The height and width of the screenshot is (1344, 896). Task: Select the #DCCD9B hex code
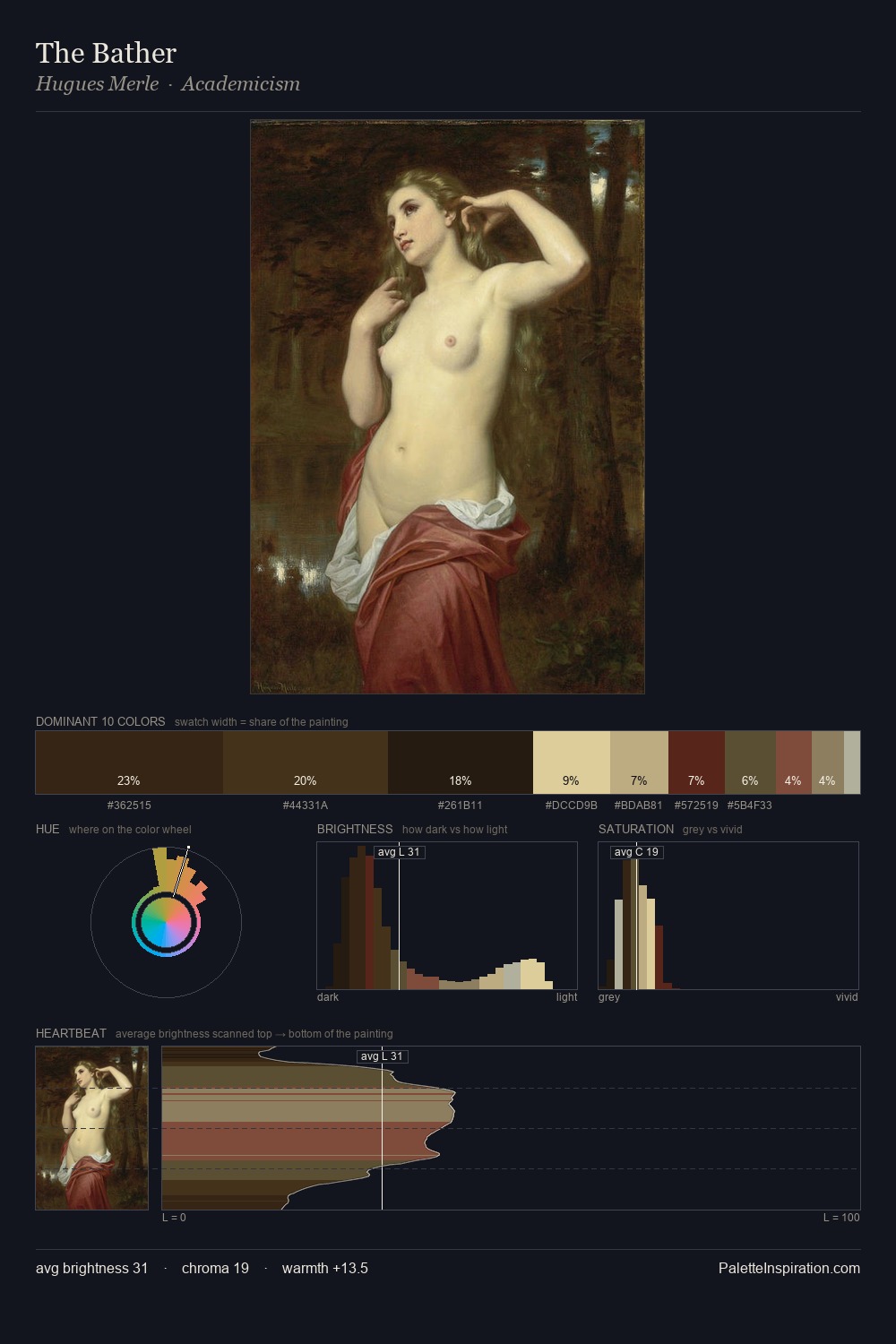tap(572, 806)
